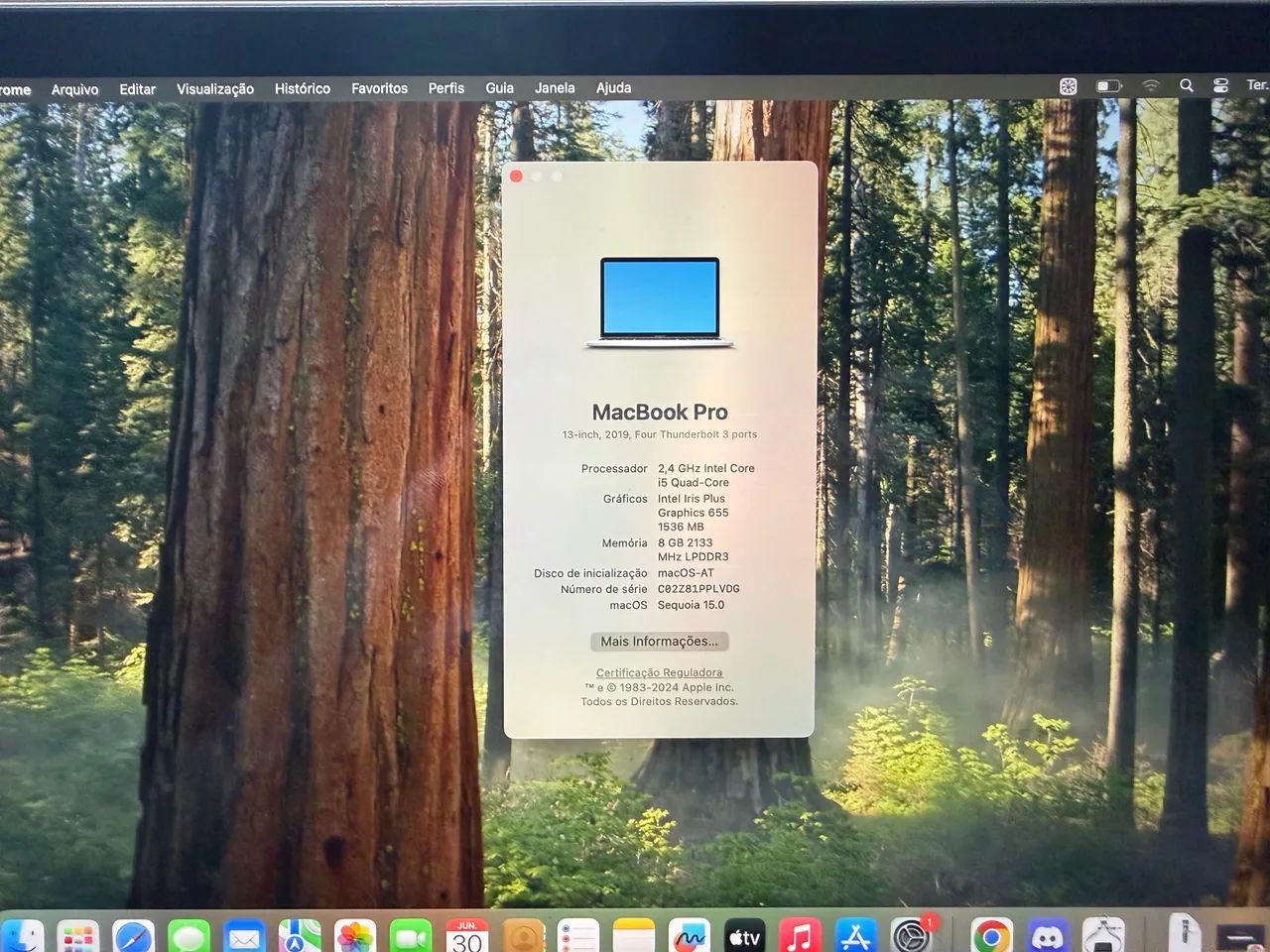1270x952 pixels.
Task: Open the Histórico menu
Action: click(303, 88)
